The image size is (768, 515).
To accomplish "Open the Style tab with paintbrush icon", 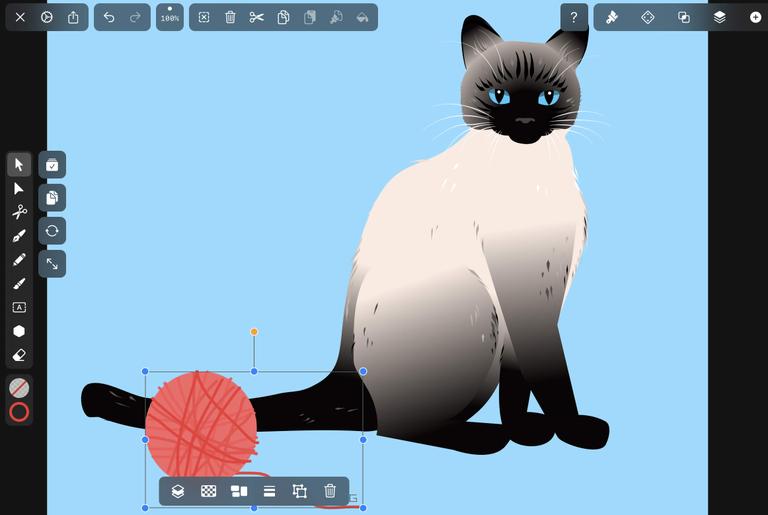I will tap(612, 18).
